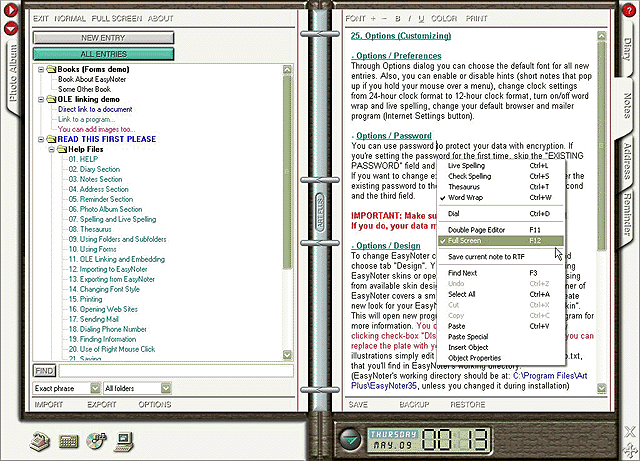This screenshot has width=640, height=461.
Task: Click the red question mark help icon
Action: 629,10
